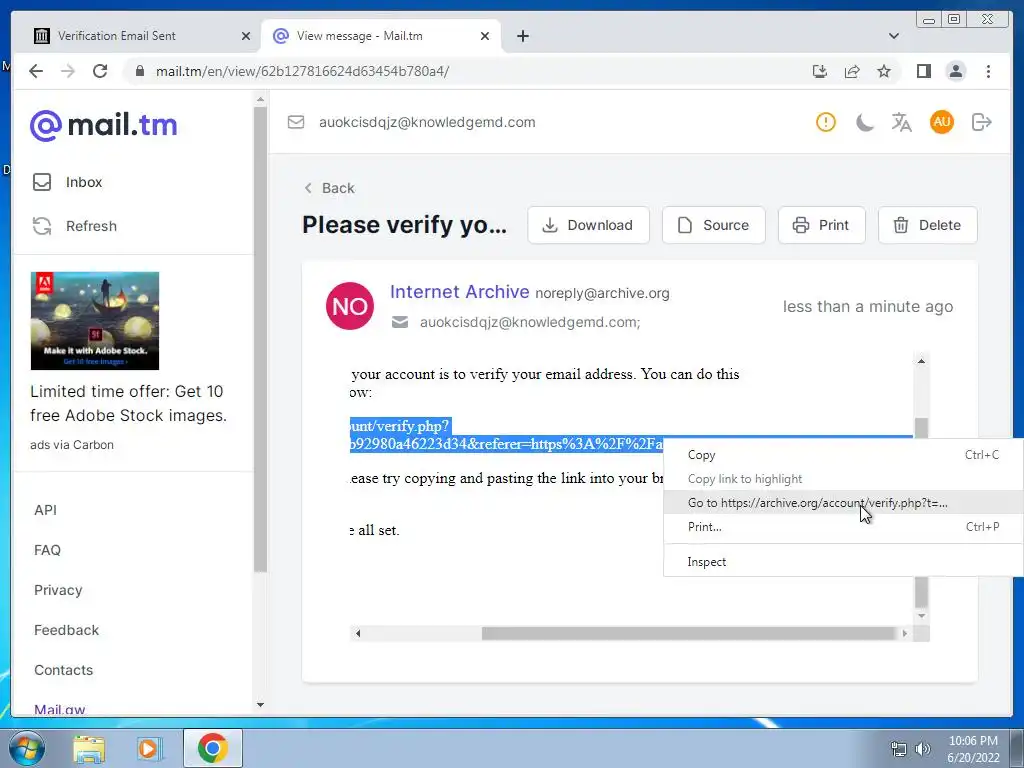
Task: Click the AU account avatar
Action: (x=942, y=121)
